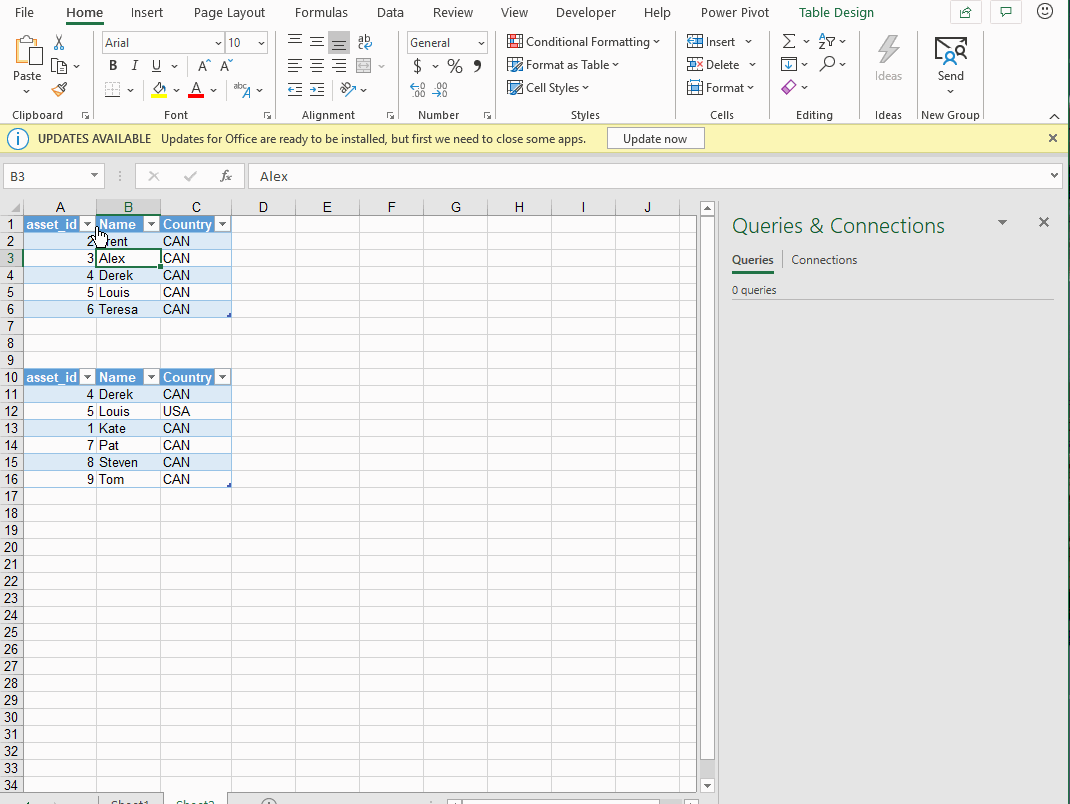1070x804 pixels.
Task: Open the Country filter dropdown in row 1
Action: click(x=223, y=224)
